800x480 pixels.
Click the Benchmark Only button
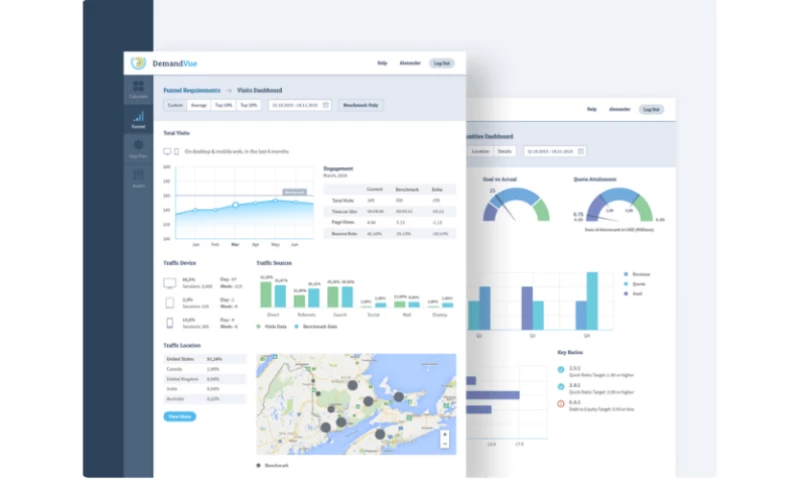tap(361, 105)
